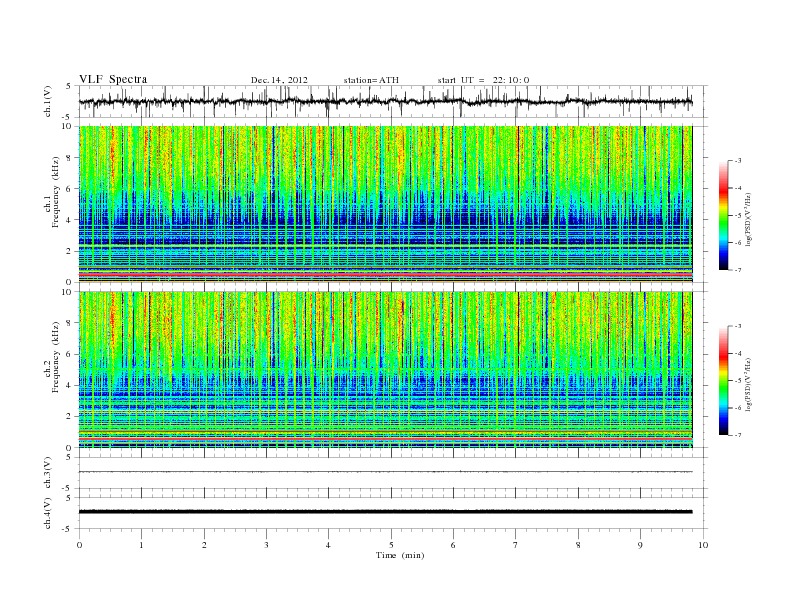Click the '4' kHz tick on ch.2 spectrogram

pyautogui.click(x=70, y=385)
